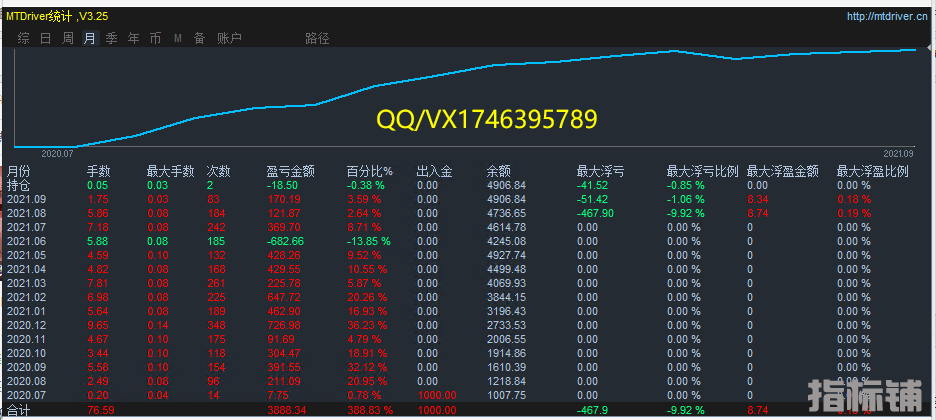Click the 盈亏金额 column header
This screenshot has height=420, width=936.
tap(291, 172)
